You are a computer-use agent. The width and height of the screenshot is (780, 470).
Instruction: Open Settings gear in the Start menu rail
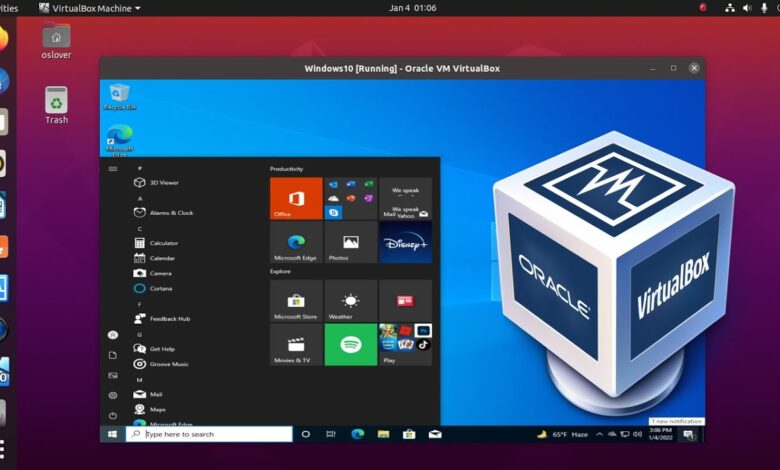113,395
